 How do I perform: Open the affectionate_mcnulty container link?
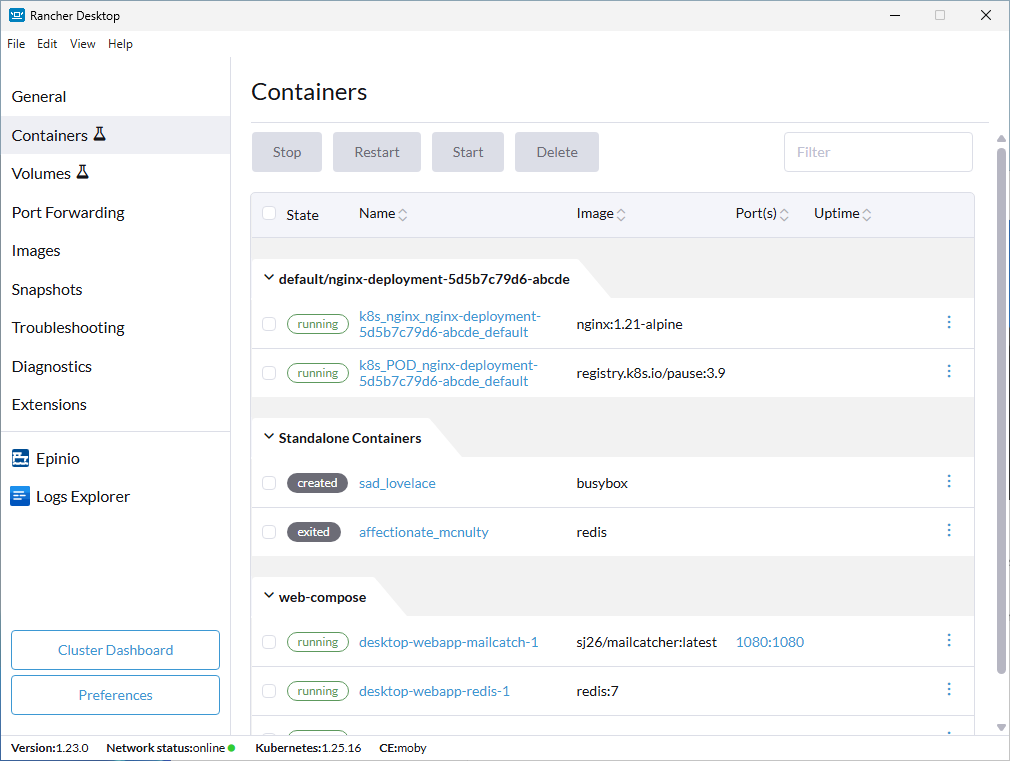point(424,532)
